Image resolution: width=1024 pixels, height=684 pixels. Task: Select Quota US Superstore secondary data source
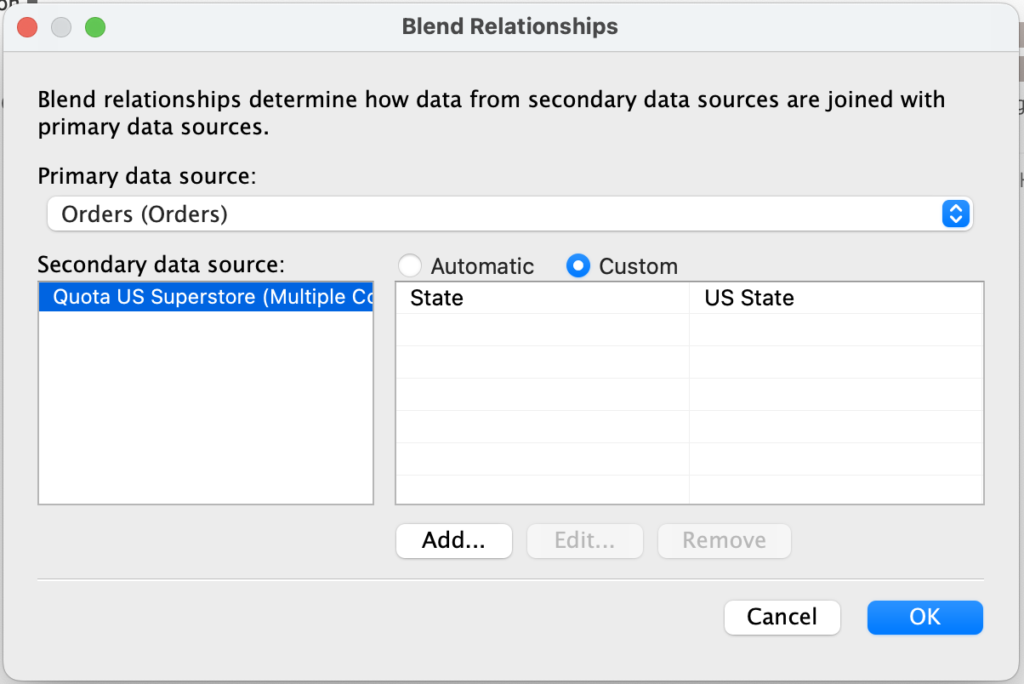[x=206, y=298]
